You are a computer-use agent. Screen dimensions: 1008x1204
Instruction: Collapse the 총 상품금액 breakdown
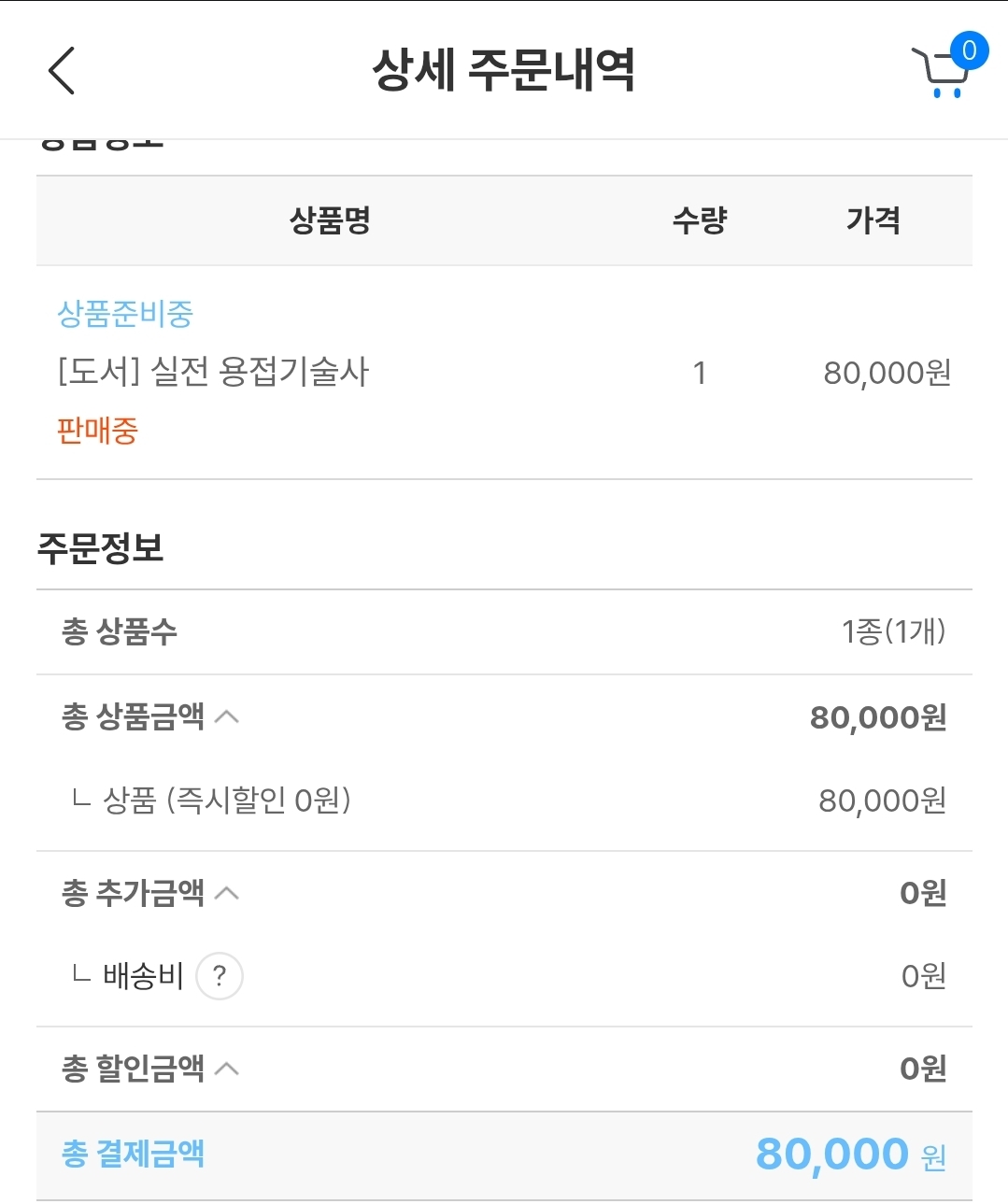pyautogui.click(x=227, y=717)
